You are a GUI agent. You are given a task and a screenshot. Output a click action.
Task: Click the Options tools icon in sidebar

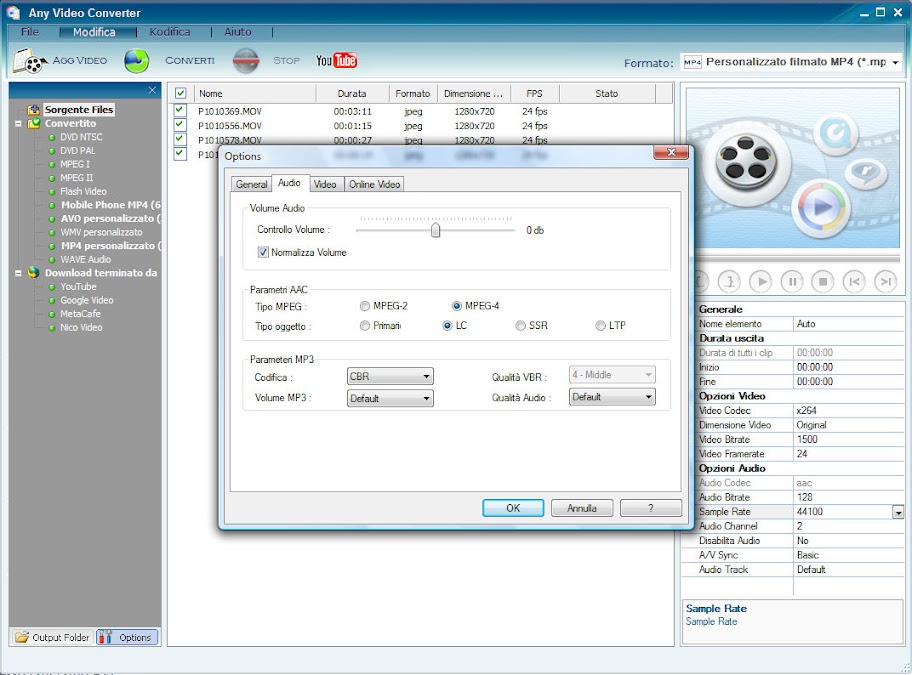[x=105, y=637]
